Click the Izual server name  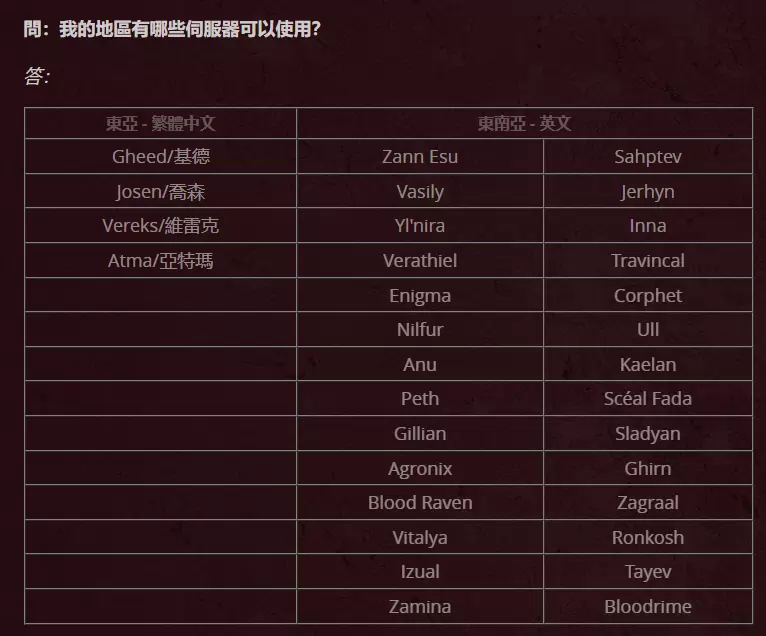point(420,572)
